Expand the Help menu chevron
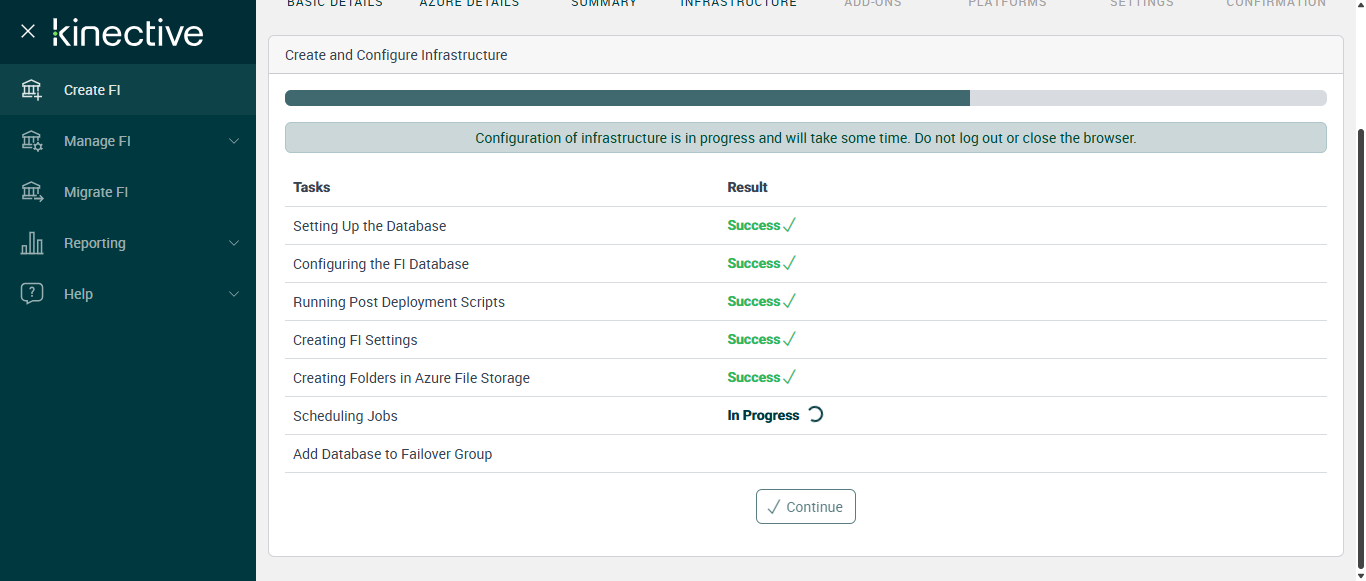 (x=234, y=294)
